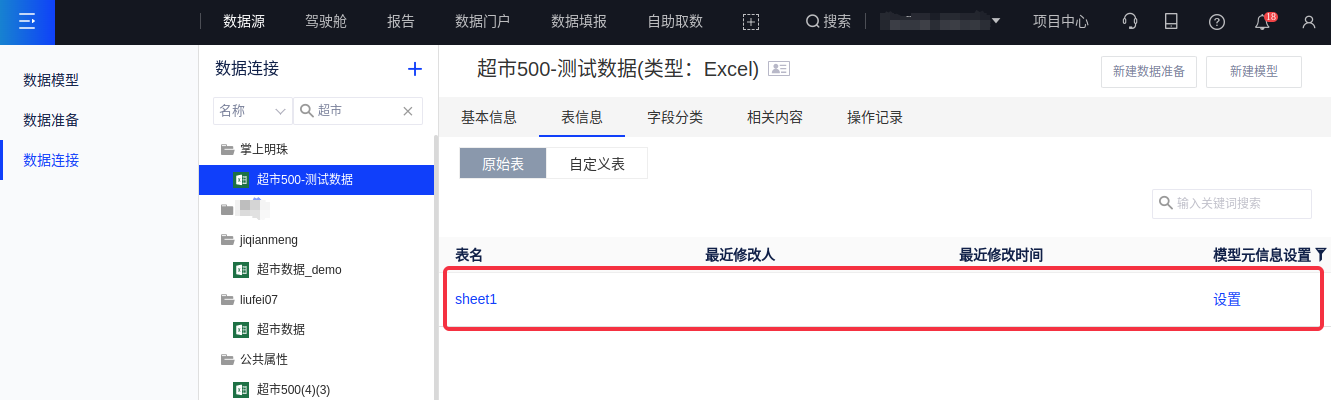This screenshot has height=400, width=1331.
Task: Click the 新建模型 button
Action: 1254,72
